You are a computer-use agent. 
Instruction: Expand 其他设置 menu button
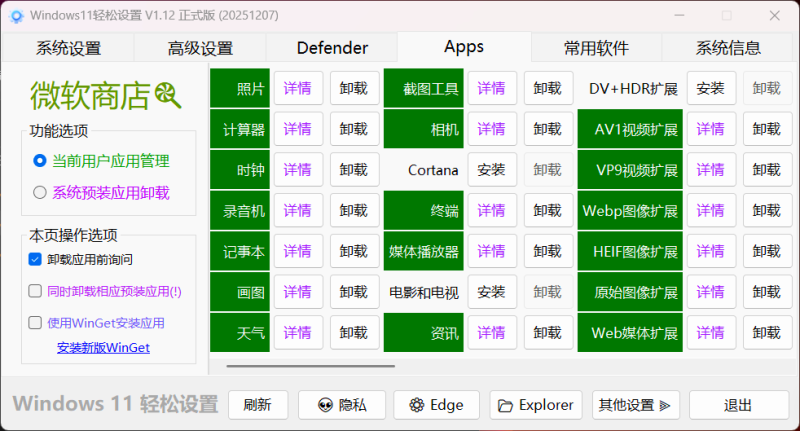point(636,405)
